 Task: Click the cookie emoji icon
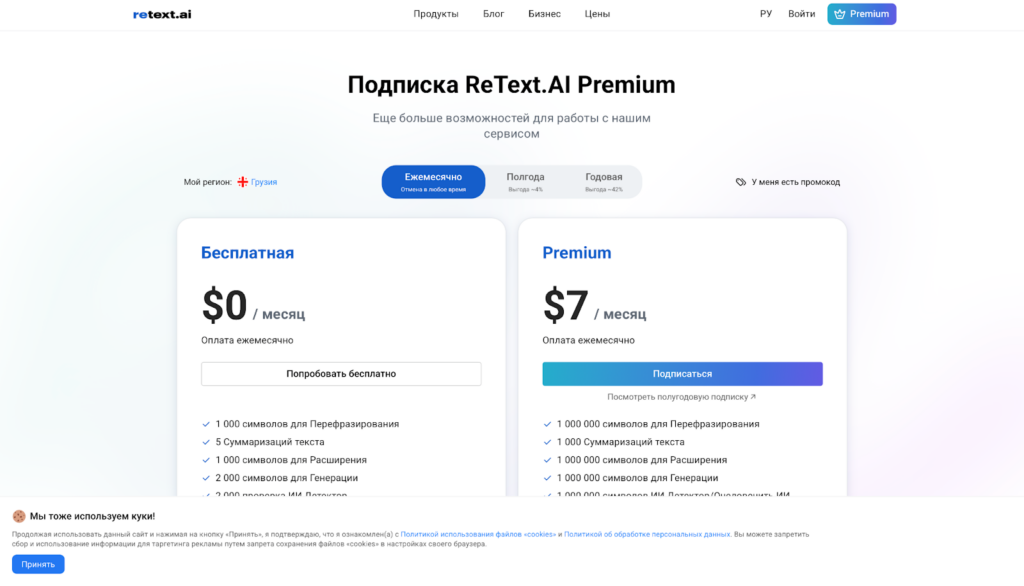pos(19,516)
